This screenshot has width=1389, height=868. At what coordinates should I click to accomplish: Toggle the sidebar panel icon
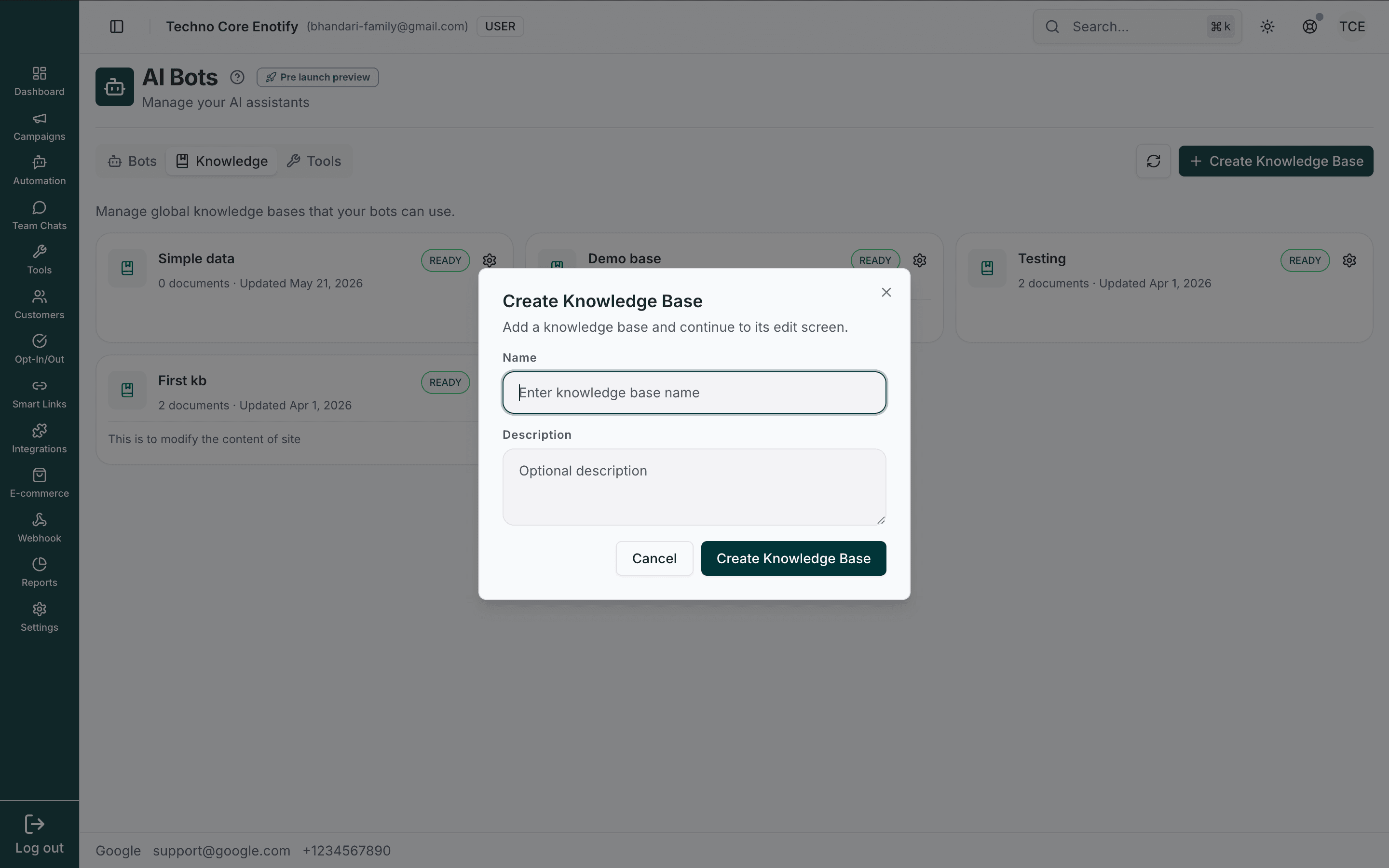click(117, 27)
